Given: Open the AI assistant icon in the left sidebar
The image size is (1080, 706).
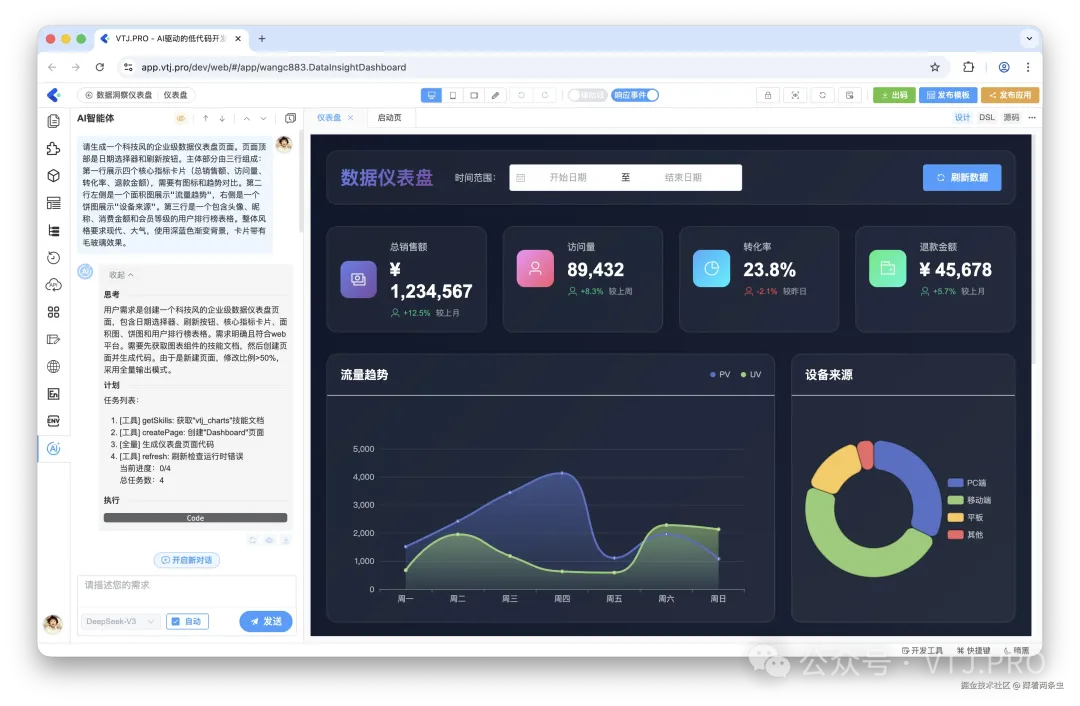Looking at the screenshot, I should click(x=53, y=448).
